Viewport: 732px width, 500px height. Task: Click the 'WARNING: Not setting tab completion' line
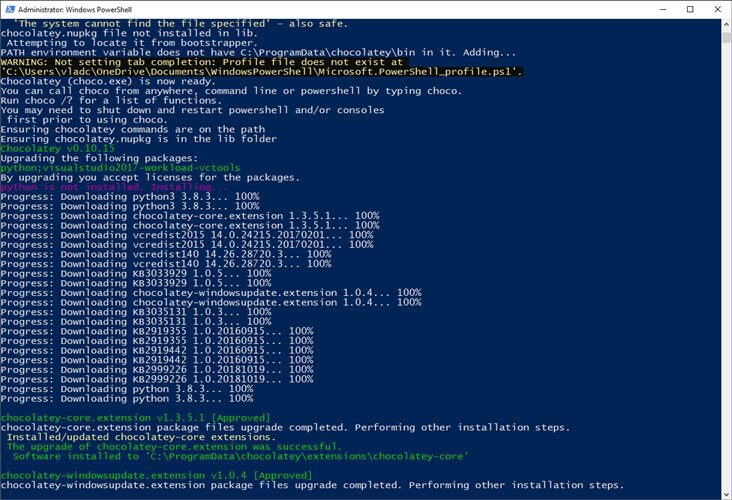click(x=202, y=62)
